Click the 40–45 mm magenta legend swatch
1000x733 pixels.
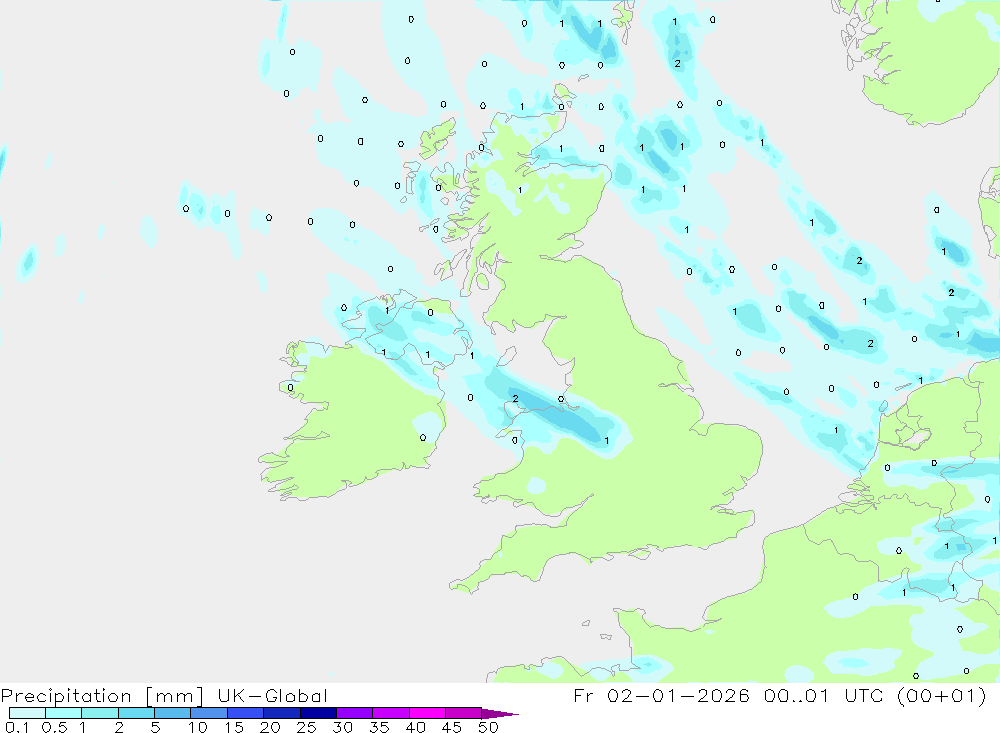click(x=427, y=713)
